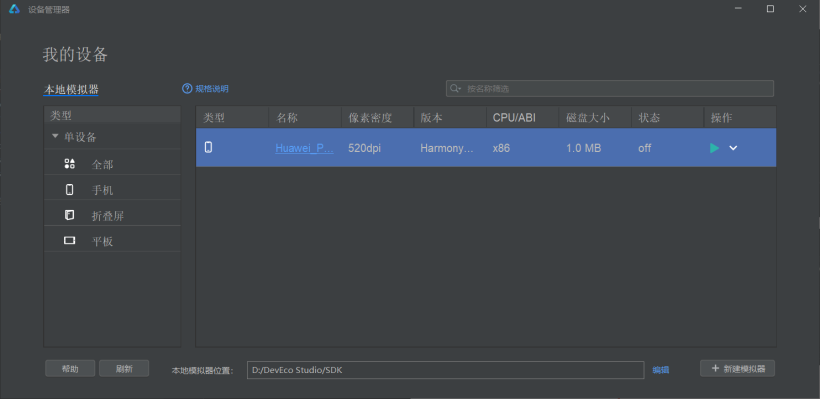Screen dimensions: 820x399
Task: Click the 编辑 edit location link
Action: [660, 370]
